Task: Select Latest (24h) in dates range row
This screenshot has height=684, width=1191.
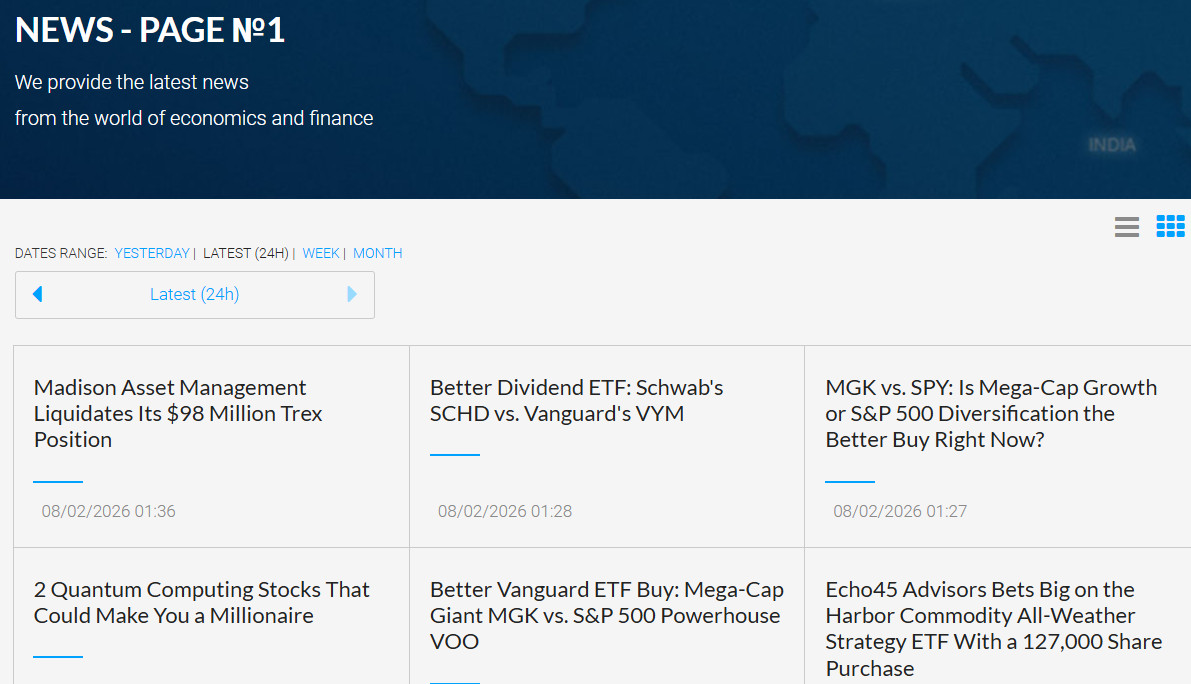Action: point(246,253)
